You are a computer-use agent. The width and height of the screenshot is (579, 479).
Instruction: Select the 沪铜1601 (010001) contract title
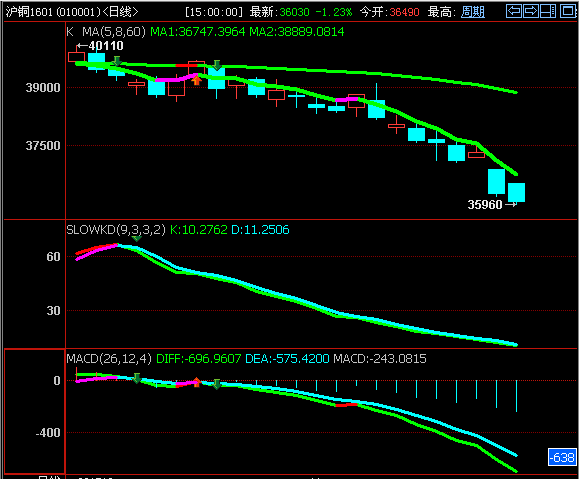pos(53,12)
